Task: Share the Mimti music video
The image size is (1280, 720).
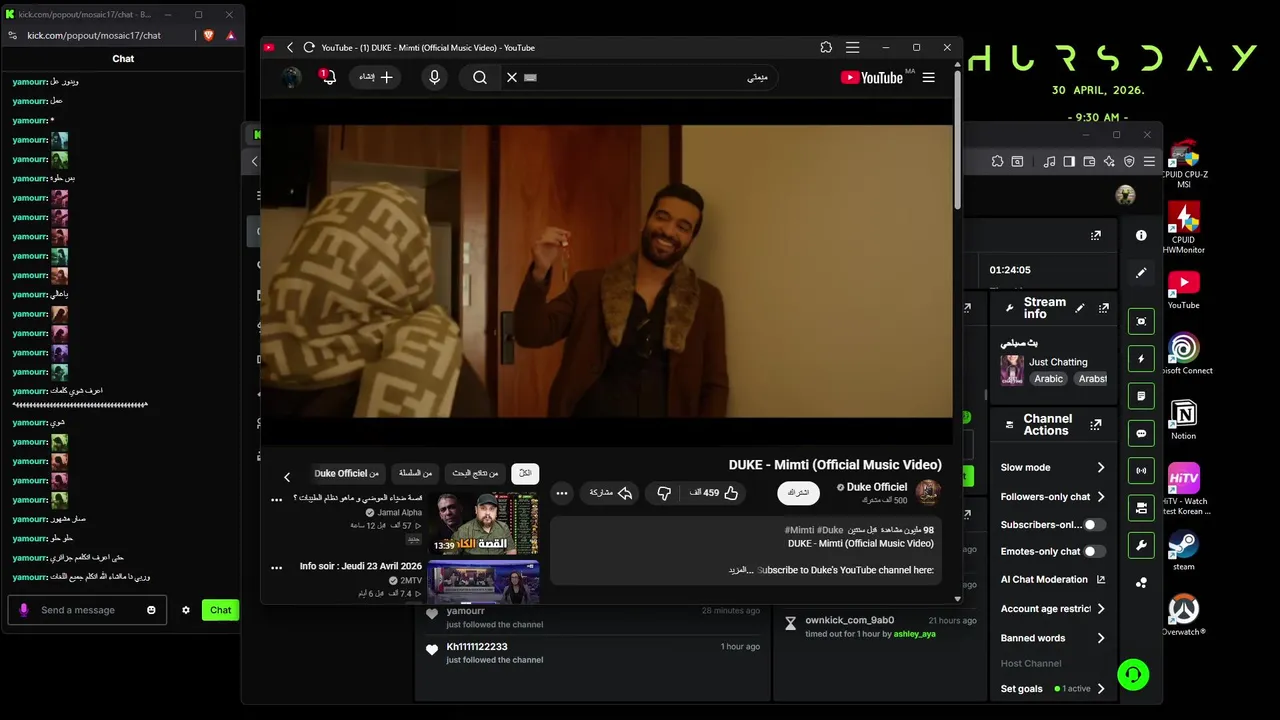Action: (x=610, y=493)
